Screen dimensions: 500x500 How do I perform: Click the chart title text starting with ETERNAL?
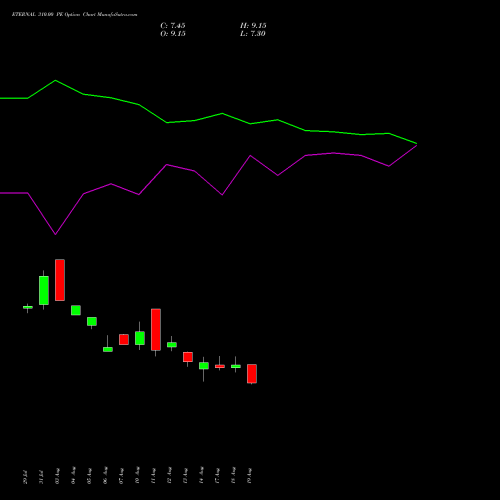(74, 14)
